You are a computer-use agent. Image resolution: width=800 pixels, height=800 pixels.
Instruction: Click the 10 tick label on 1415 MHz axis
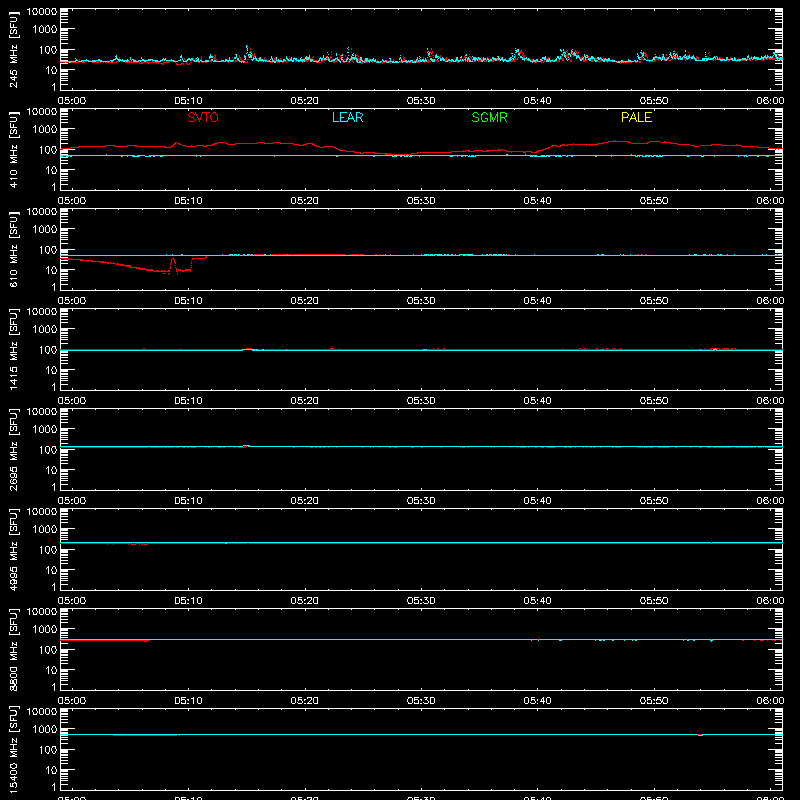[51, 370]
